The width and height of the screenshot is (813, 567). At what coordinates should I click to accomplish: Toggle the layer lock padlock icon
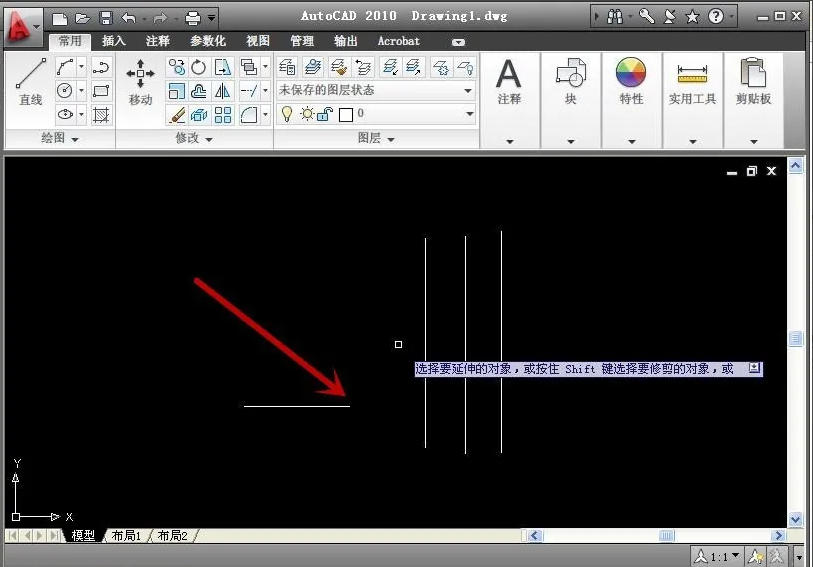[324, 114]
